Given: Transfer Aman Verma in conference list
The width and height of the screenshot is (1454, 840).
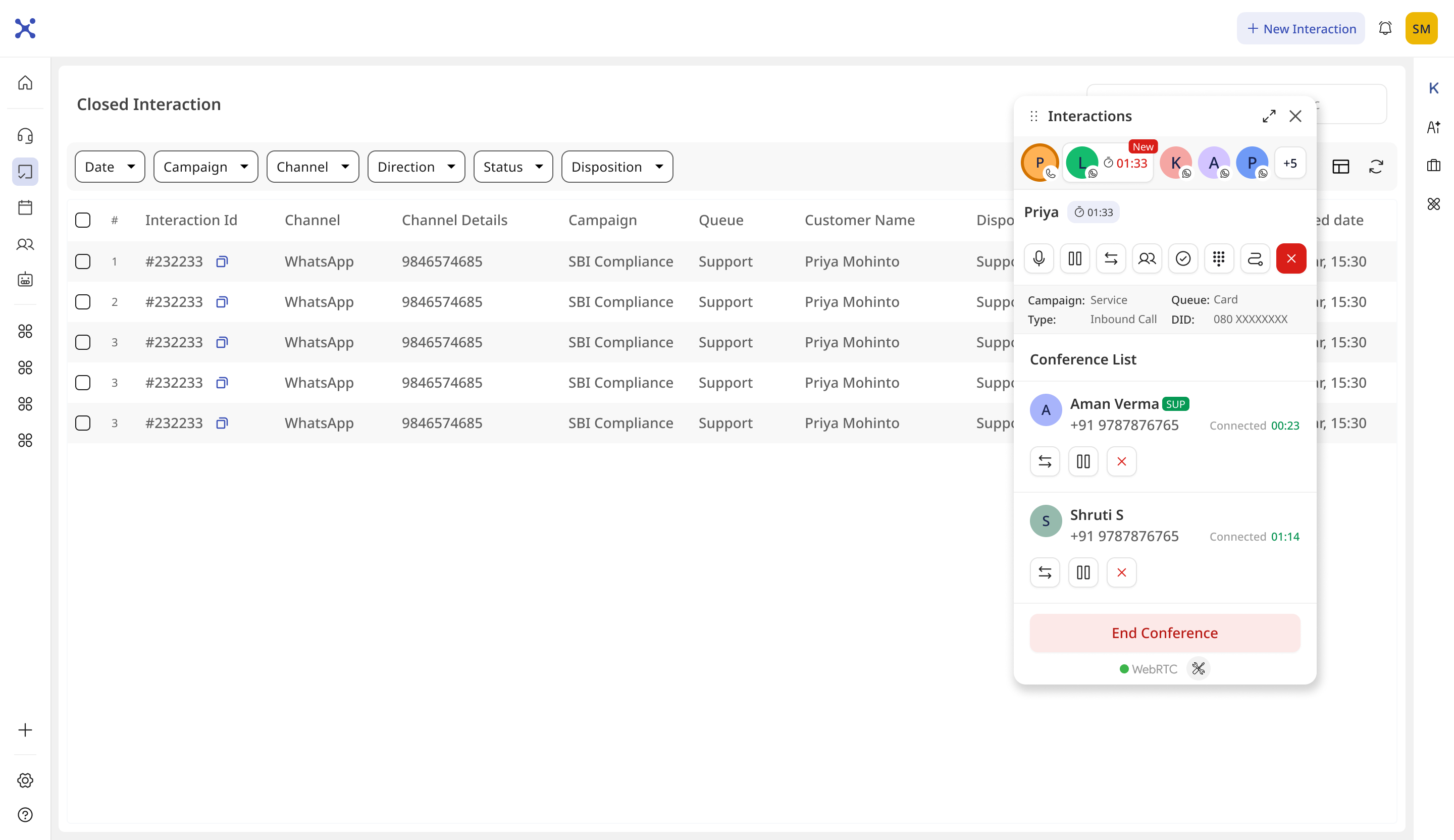Looking at the screenshot, I should [1045, 461].
